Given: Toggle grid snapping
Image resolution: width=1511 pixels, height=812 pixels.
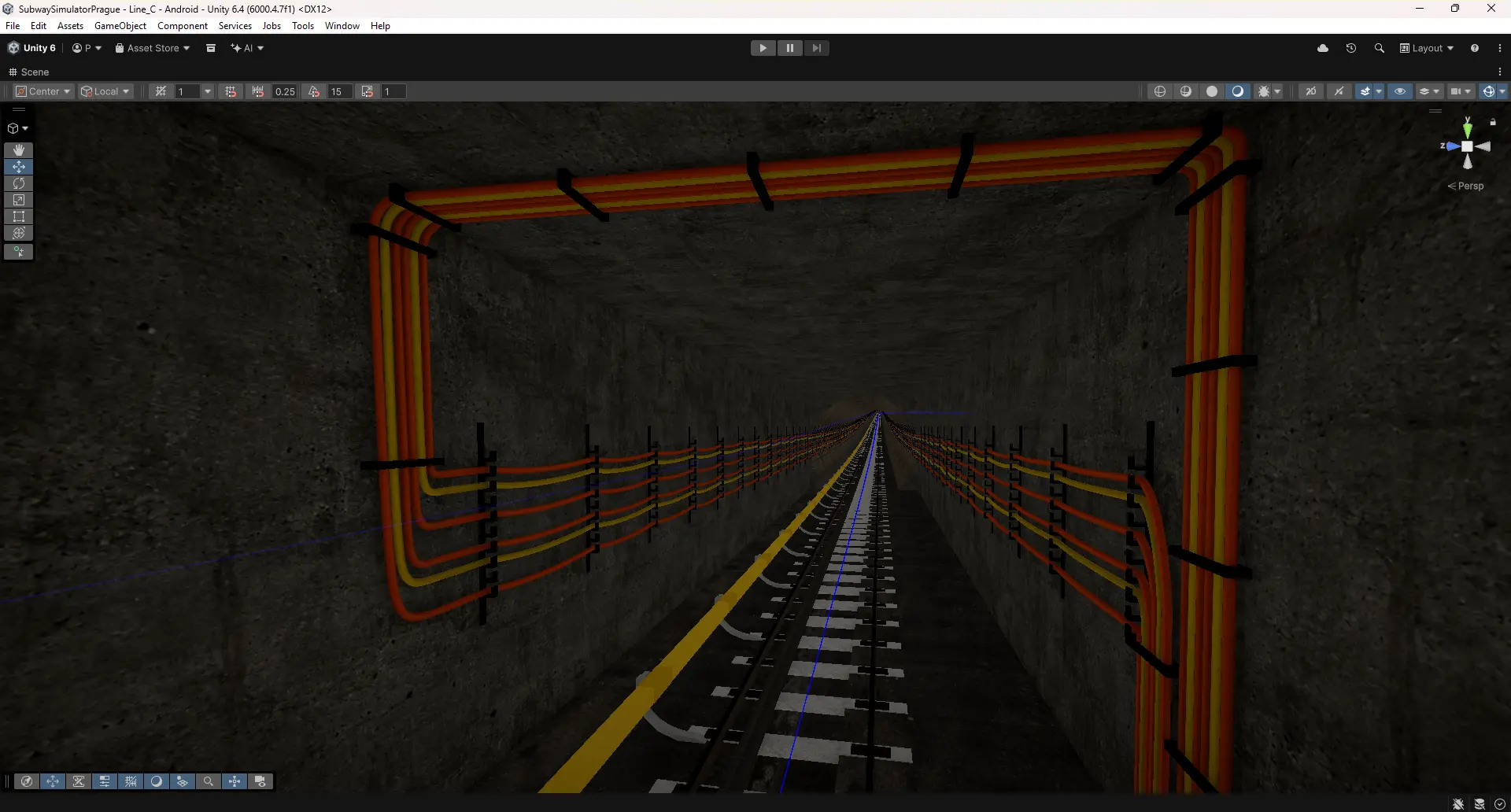Looking at the screenshot, I should 231,91.
